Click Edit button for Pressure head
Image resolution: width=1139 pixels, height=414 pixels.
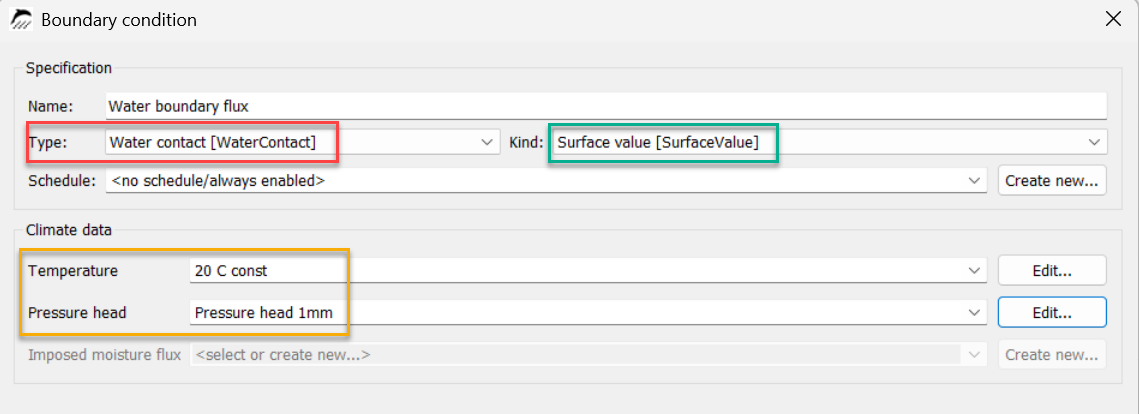tap(1052, 313)
